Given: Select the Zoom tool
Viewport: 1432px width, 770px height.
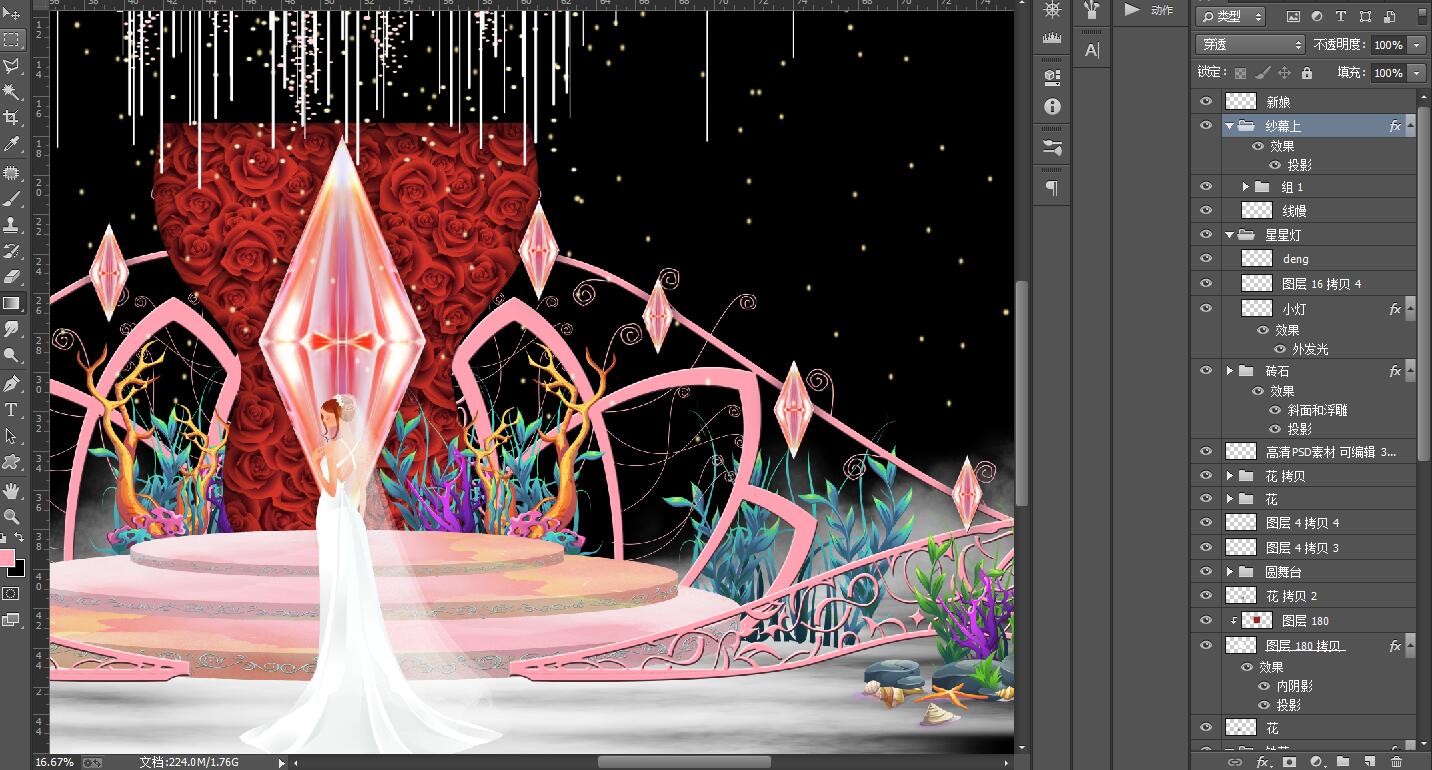Looking at the screenshot, I should coord(12,517).
